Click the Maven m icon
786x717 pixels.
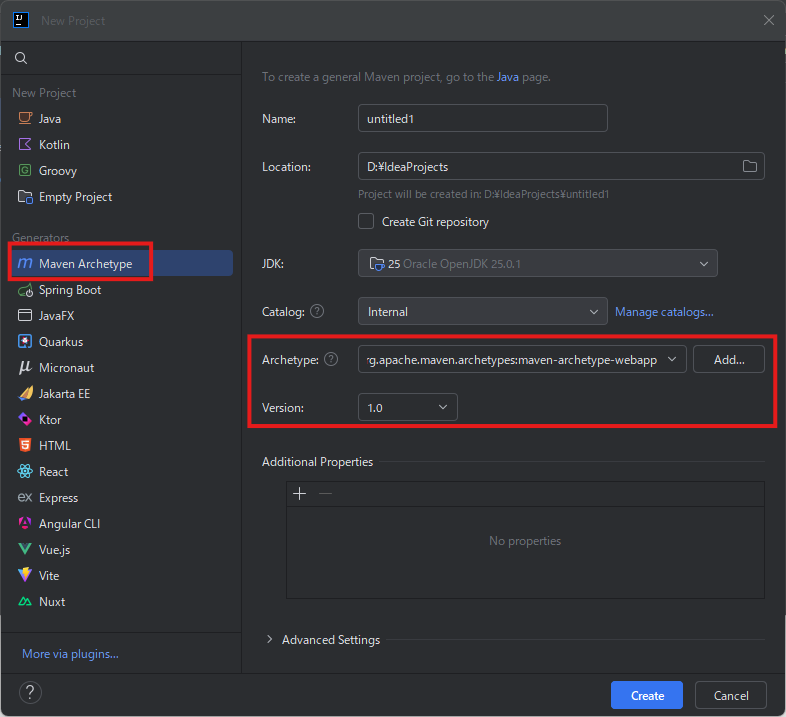coord(25,263)
